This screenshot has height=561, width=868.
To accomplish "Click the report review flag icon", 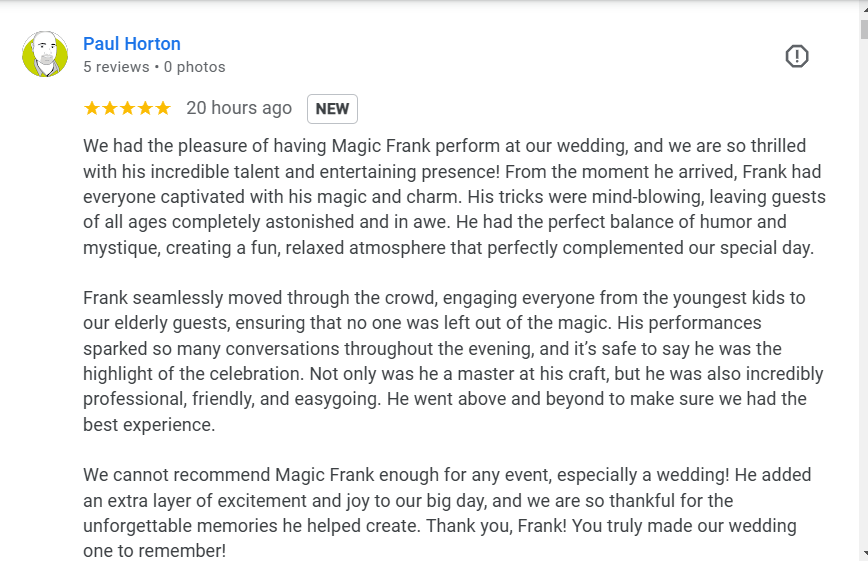I will coord(796,56).
